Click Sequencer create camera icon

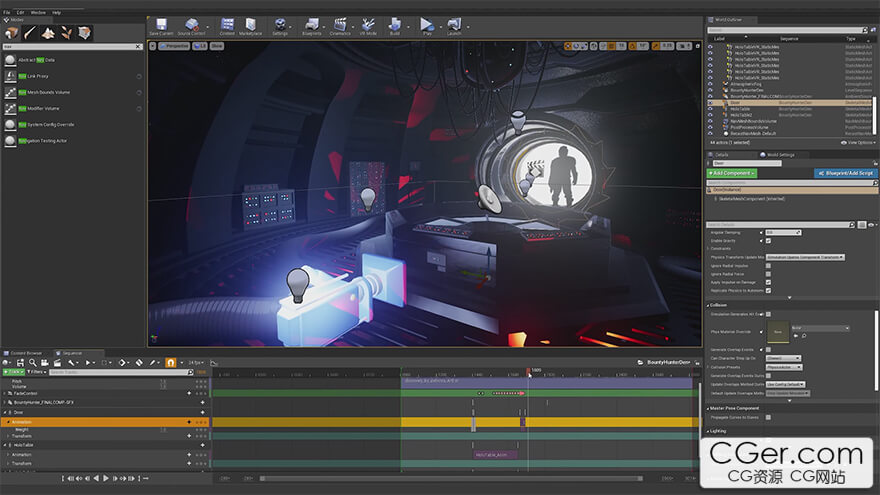45,363
